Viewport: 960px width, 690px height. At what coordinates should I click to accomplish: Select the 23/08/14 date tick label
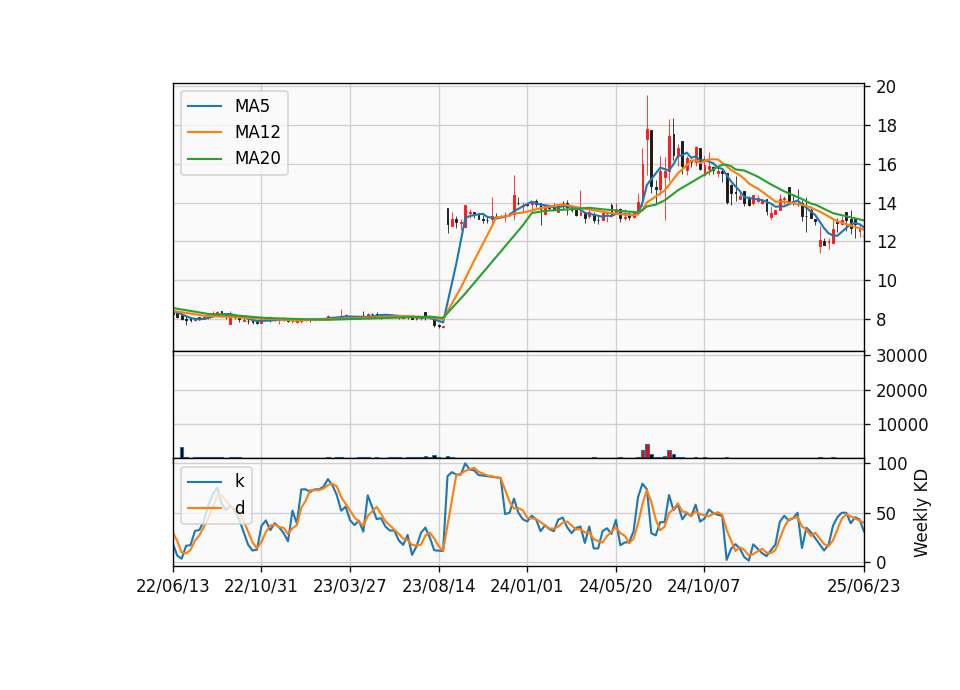[x=438, y=586]
